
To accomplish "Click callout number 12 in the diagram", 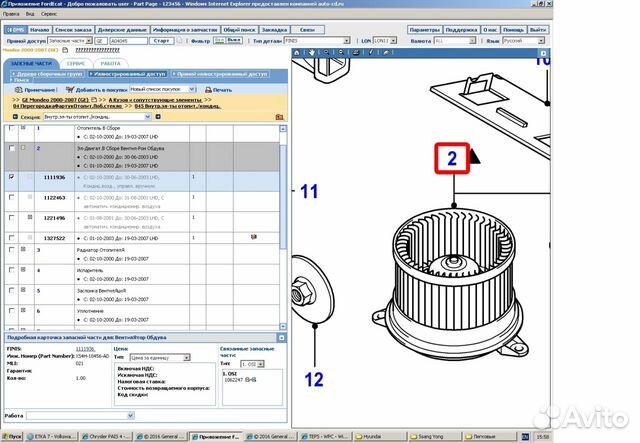I will 313,379.
